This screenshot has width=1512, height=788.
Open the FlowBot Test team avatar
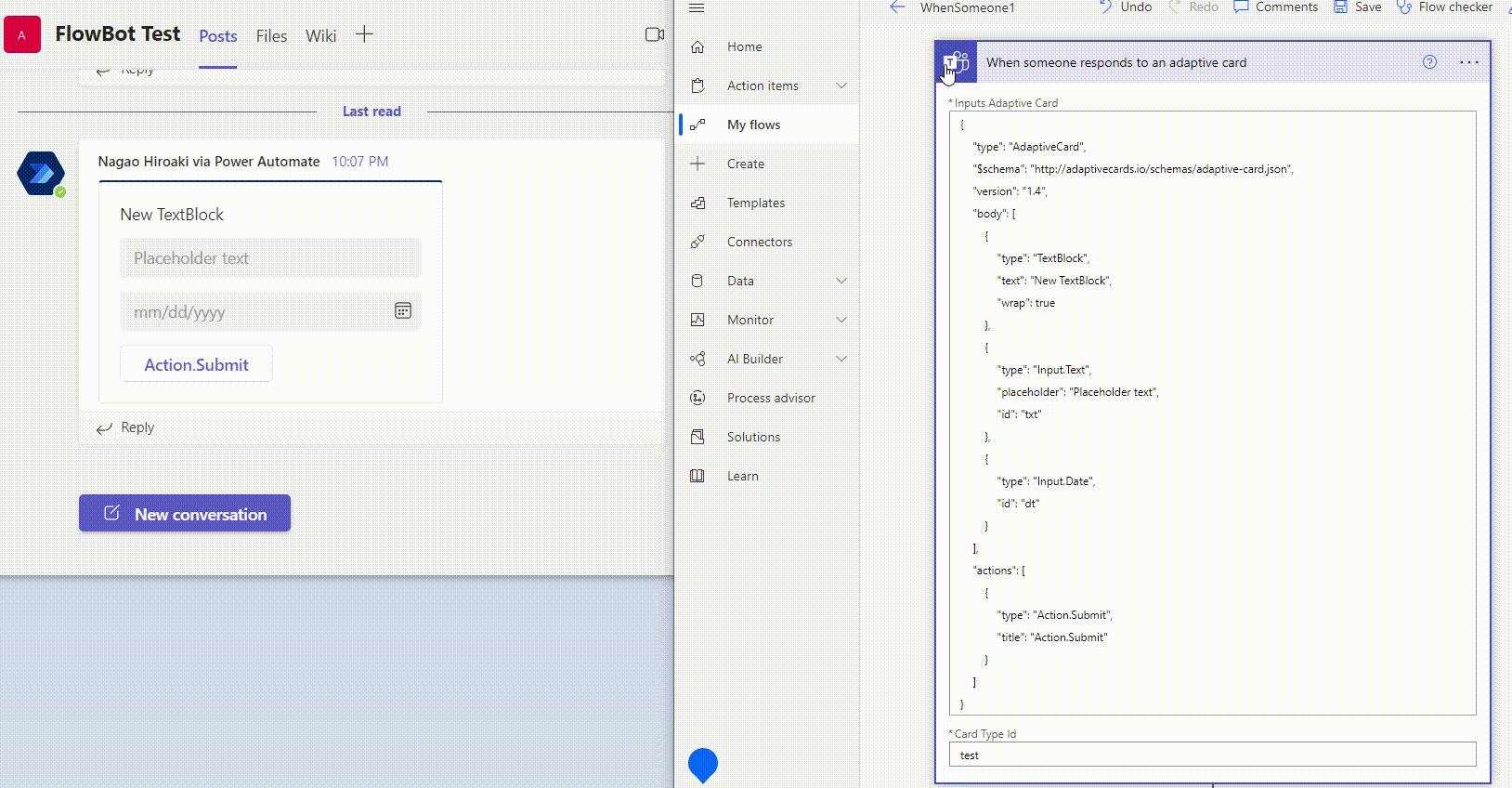22,34
